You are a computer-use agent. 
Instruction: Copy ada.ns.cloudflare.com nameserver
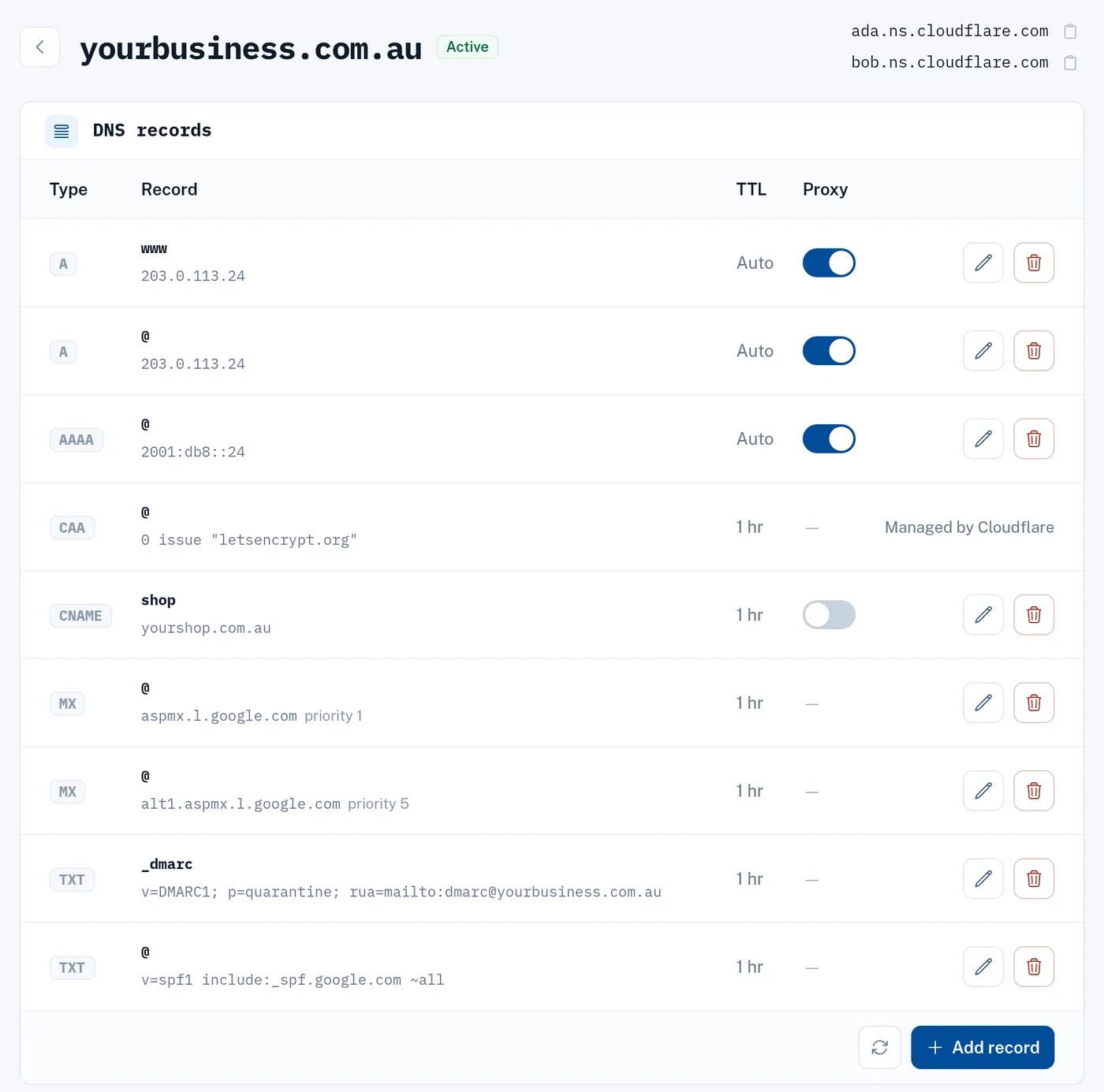pyautogui.click(x=1070, y=32)
